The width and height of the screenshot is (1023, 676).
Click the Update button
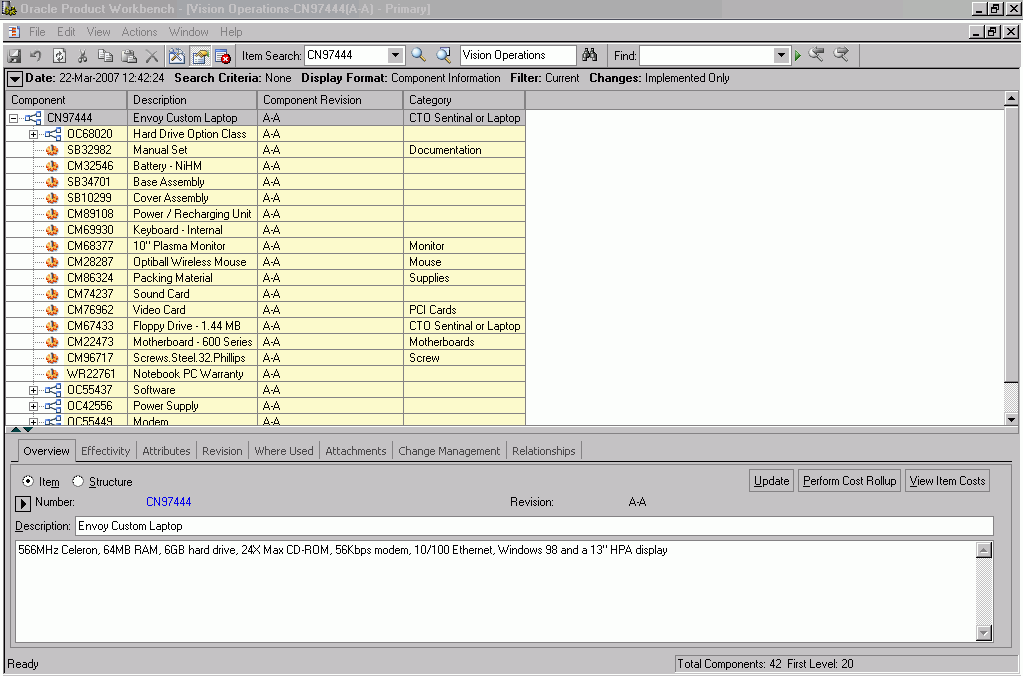click(771, 481)
